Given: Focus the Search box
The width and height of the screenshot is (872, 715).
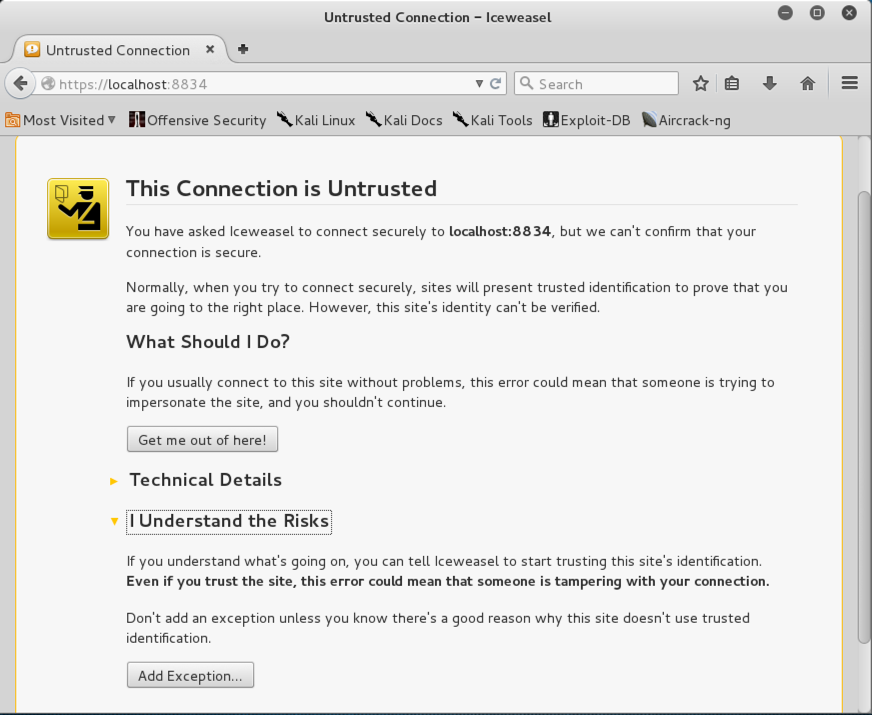Looking at the screenshot, I should click(x=596, y=84).
